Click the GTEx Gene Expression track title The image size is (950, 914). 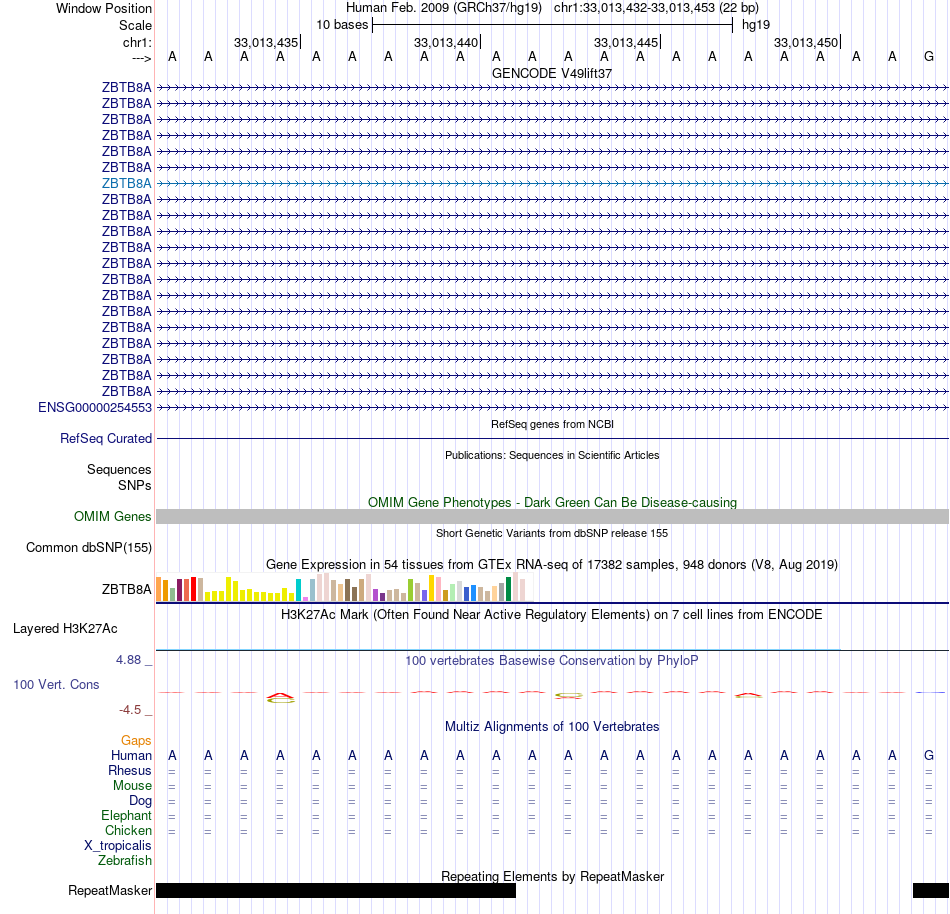click(552, 565)
